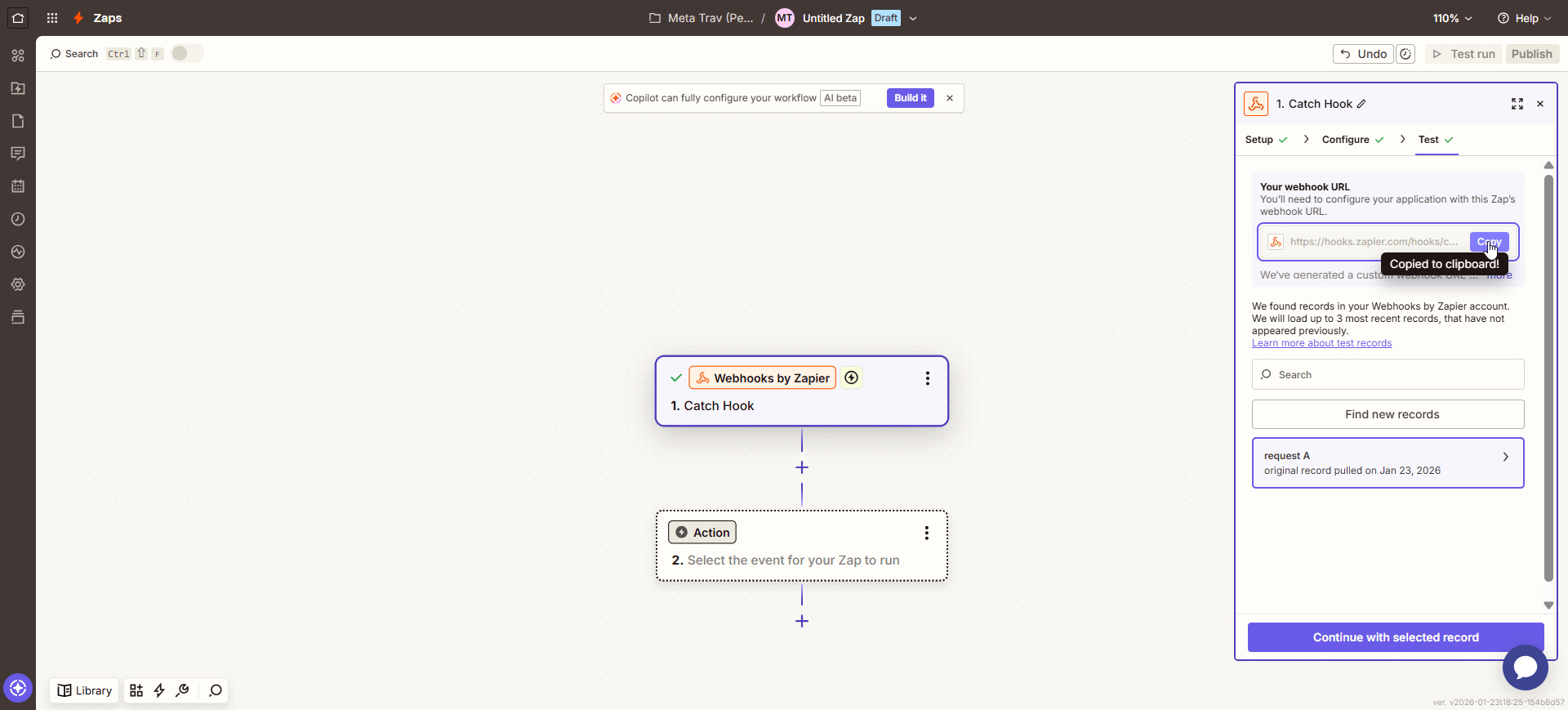1568x710 pixels.
Task: Switch to the Setup tab
Action: pyautogui.click(x=1266, y=140)
